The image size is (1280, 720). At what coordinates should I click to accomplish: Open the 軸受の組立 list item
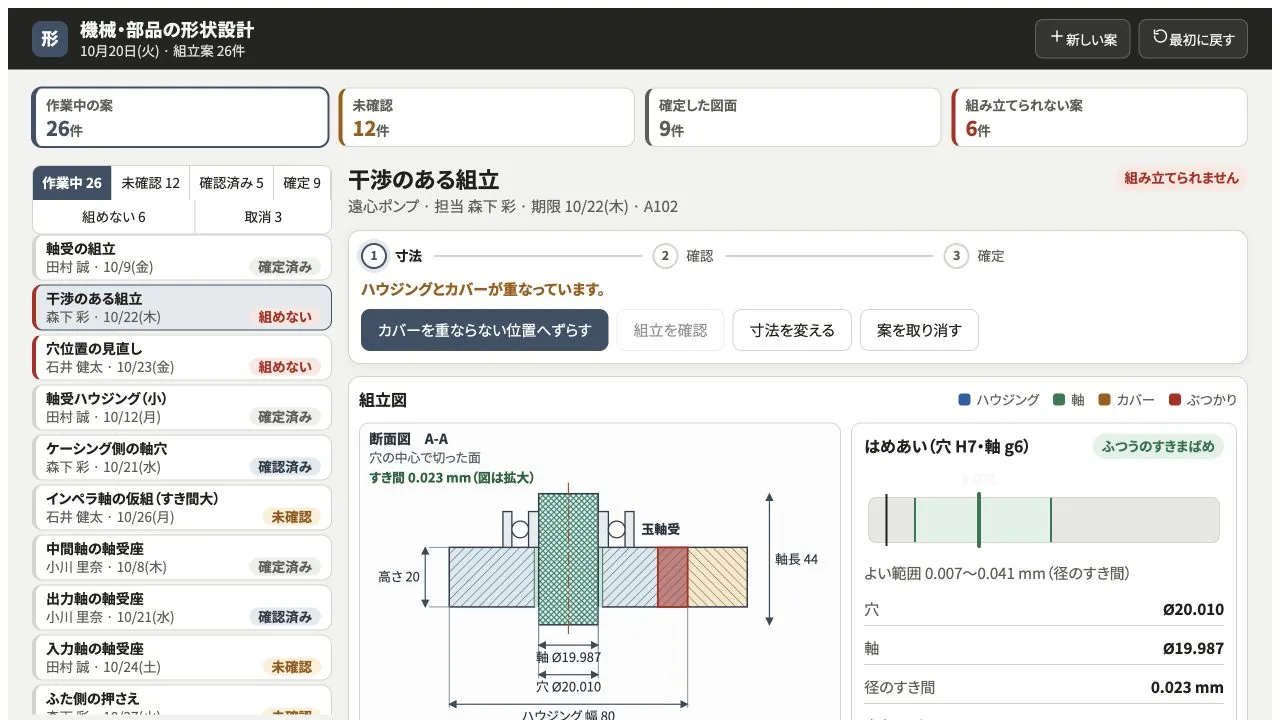[181, 257]
